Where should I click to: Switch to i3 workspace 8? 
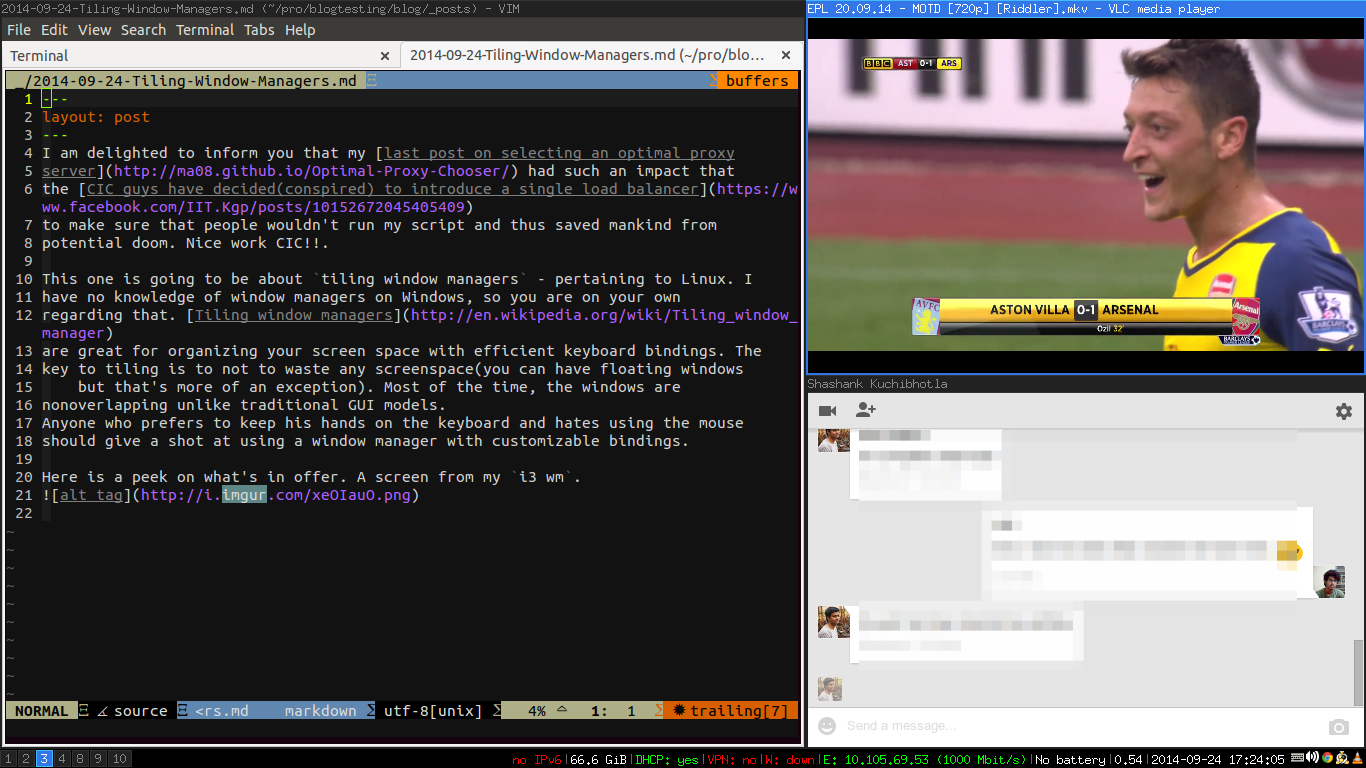(x=79, y=759)
